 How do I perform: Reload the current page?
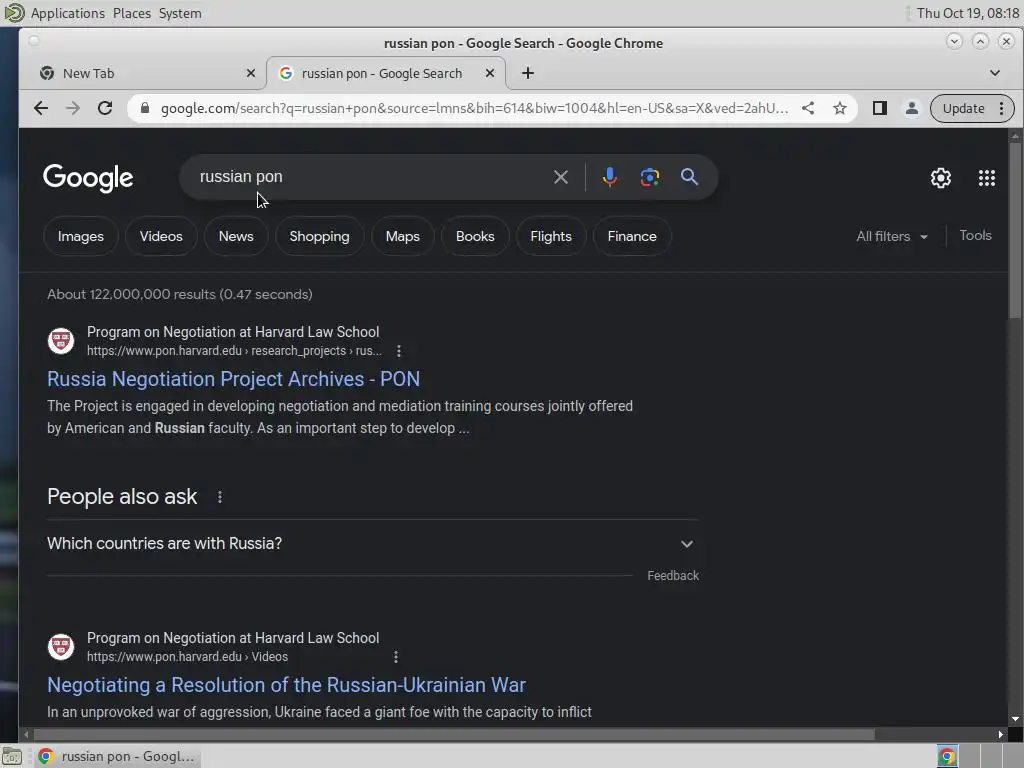(x=104, y=108)
